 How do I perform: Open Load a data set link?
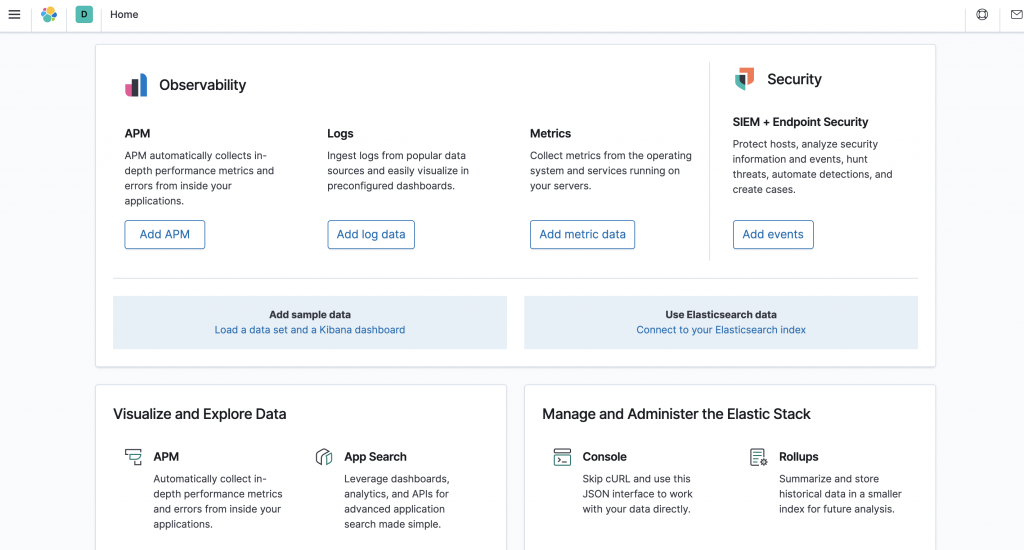tap(310, 330)
